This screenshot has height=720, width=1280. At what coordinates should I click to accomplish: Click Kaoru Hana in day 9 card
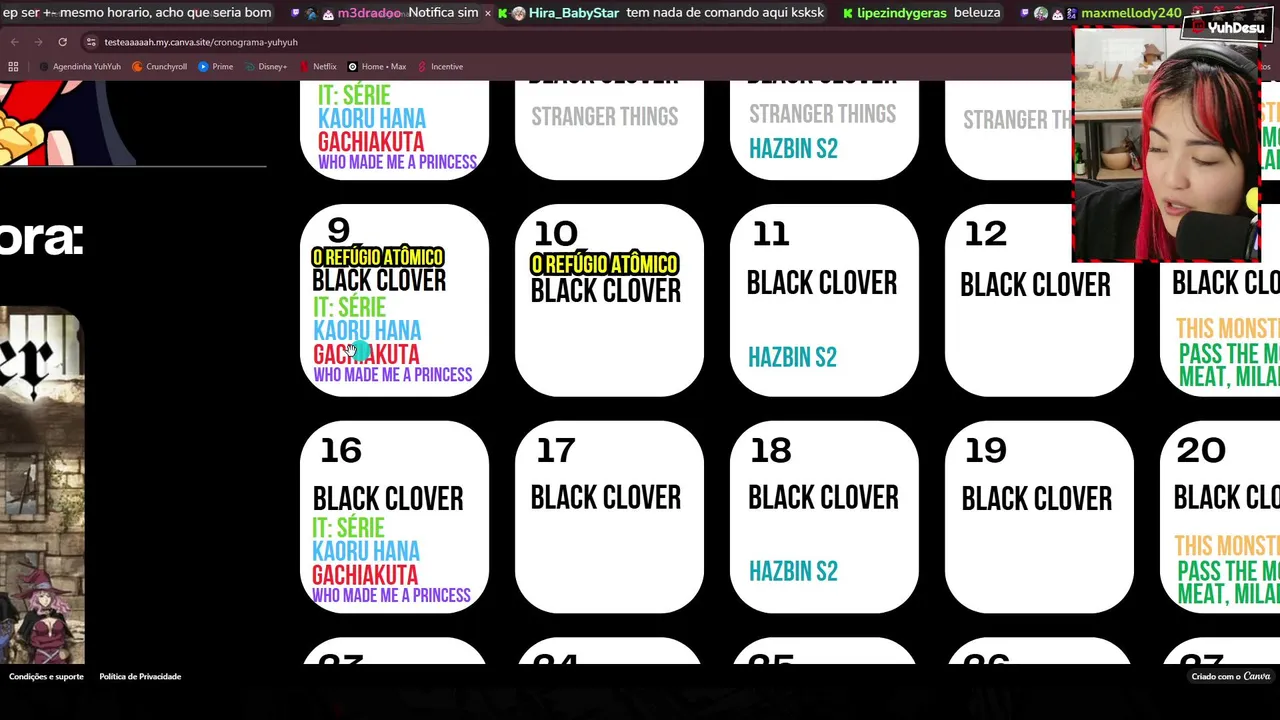click(367, 331)
